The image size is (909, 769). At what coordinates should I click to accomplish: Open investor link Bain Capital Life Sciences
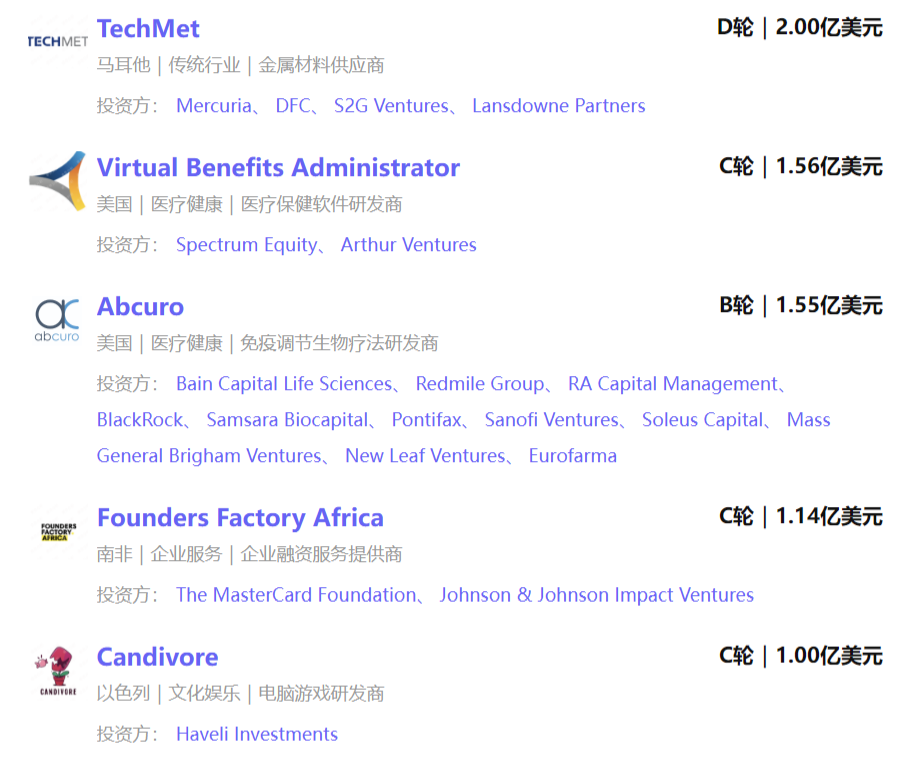coord(284,384)
